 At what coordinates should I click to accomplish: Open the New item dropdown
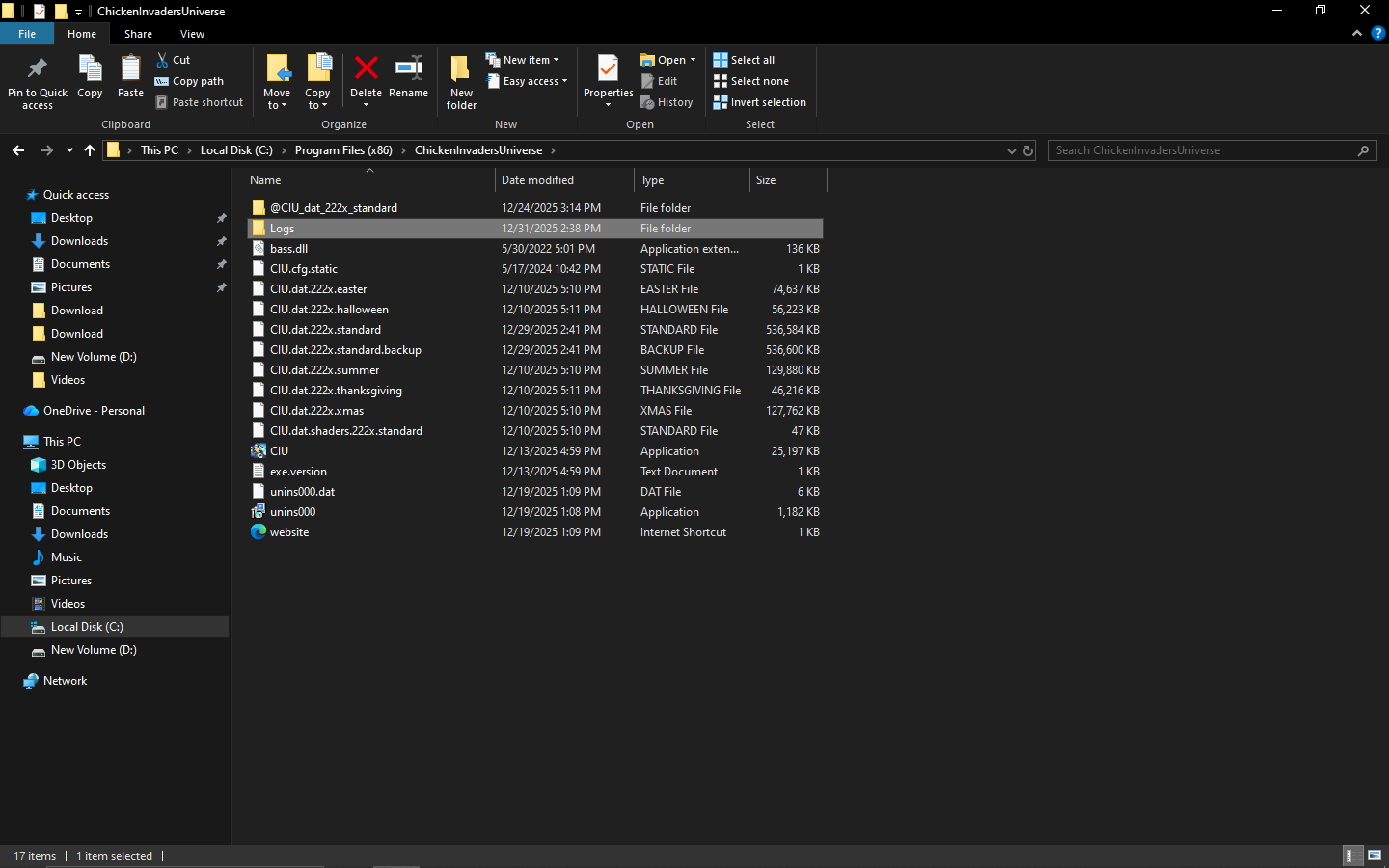pos(522,60)
